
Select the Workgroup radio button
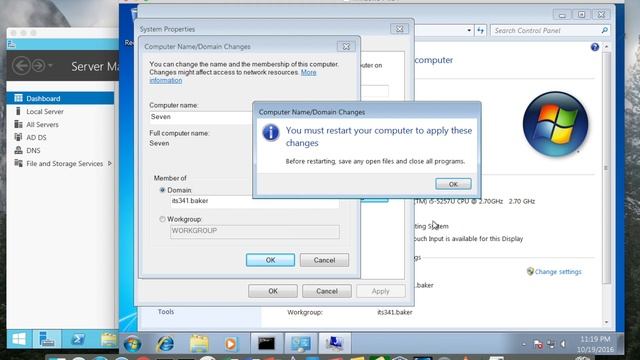click(162, 219)
